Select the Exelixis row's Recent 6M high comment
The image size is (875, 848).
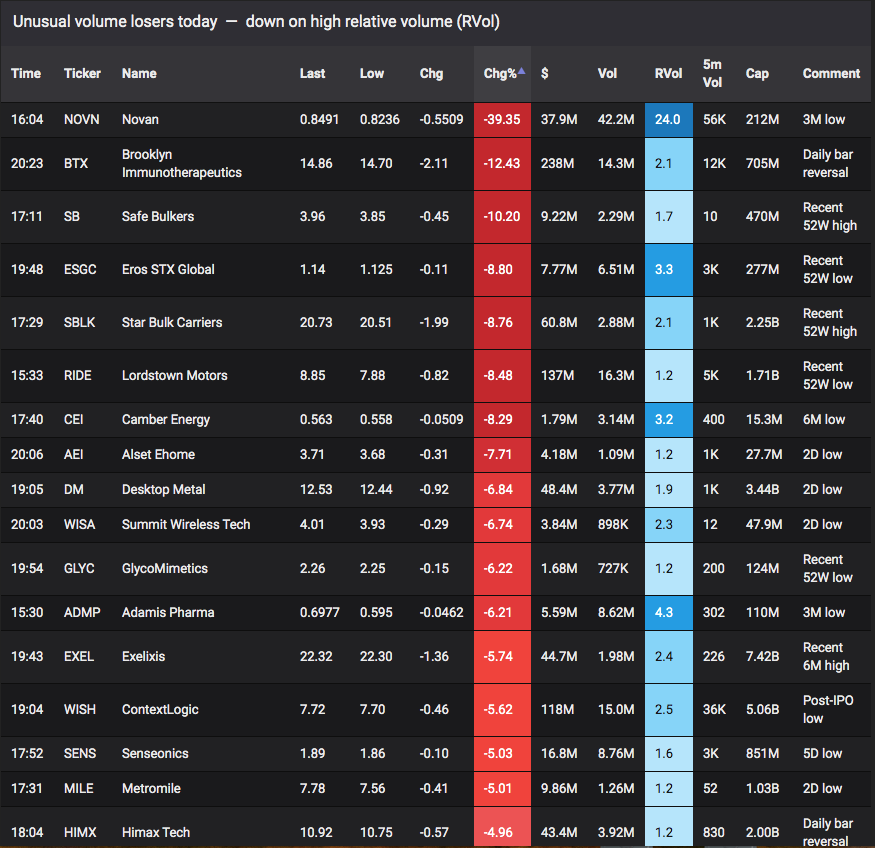[826, 657]
